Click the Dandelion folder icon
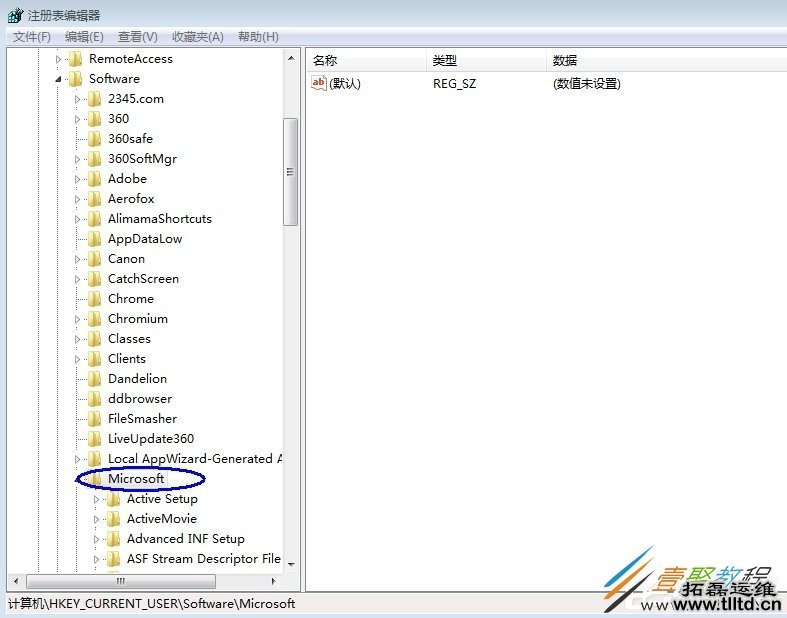Viewport: 787px width, 618px height. tap(94, 379)
